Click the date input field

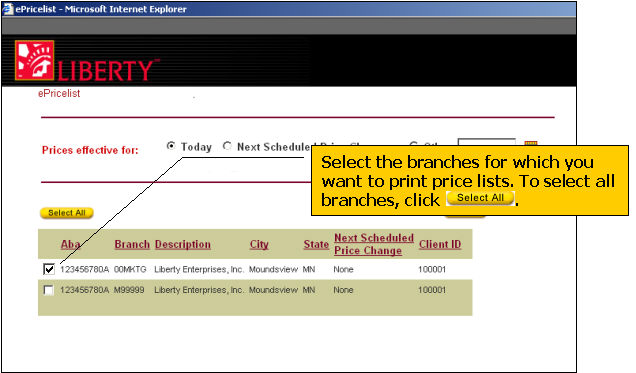[x=486, y=142]
